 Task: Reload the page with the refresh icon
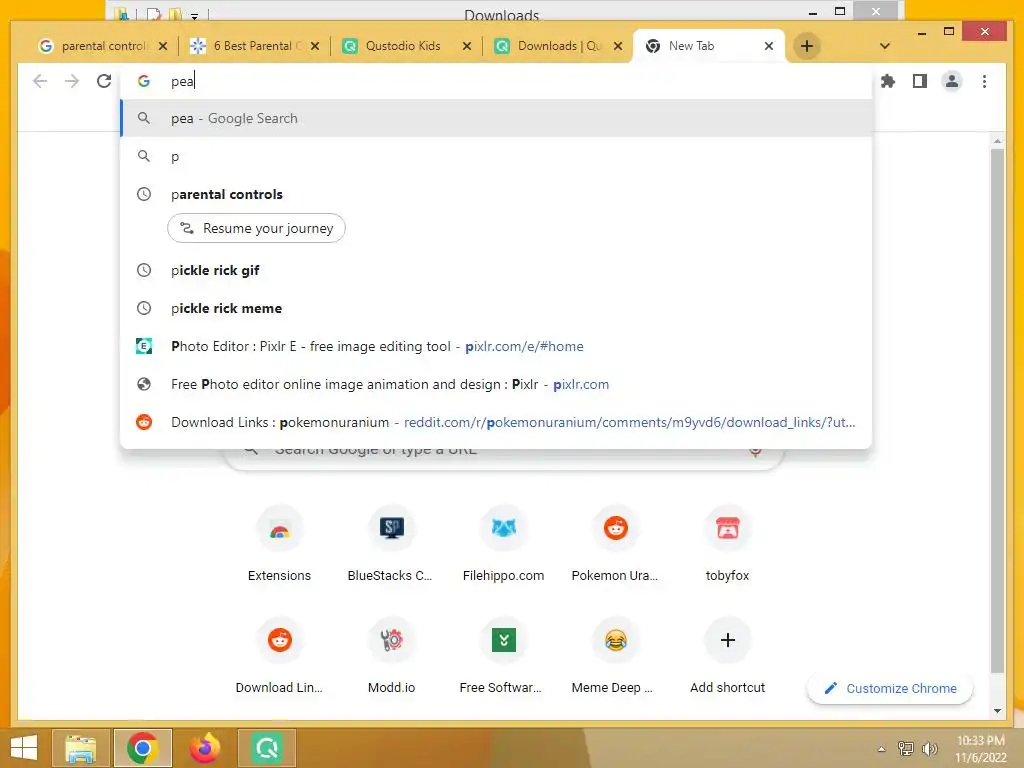coord(104,81)
